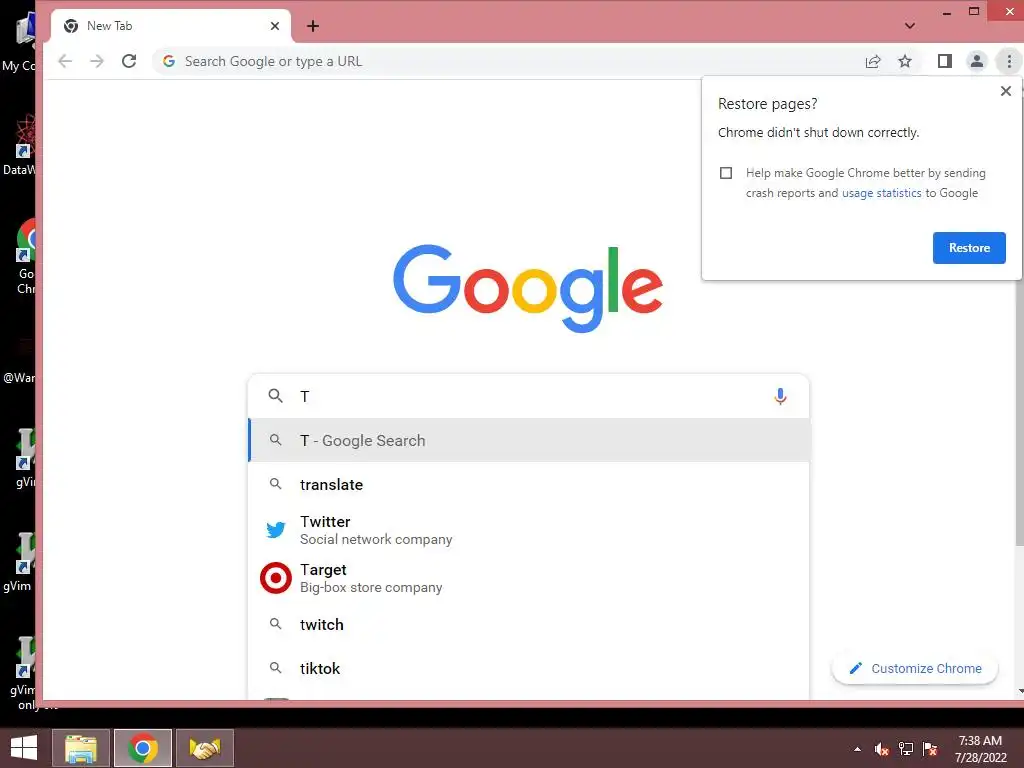Viewport: 1024px width, 768px height.
Task: Open the side panel icon
Action: point(944,61)
